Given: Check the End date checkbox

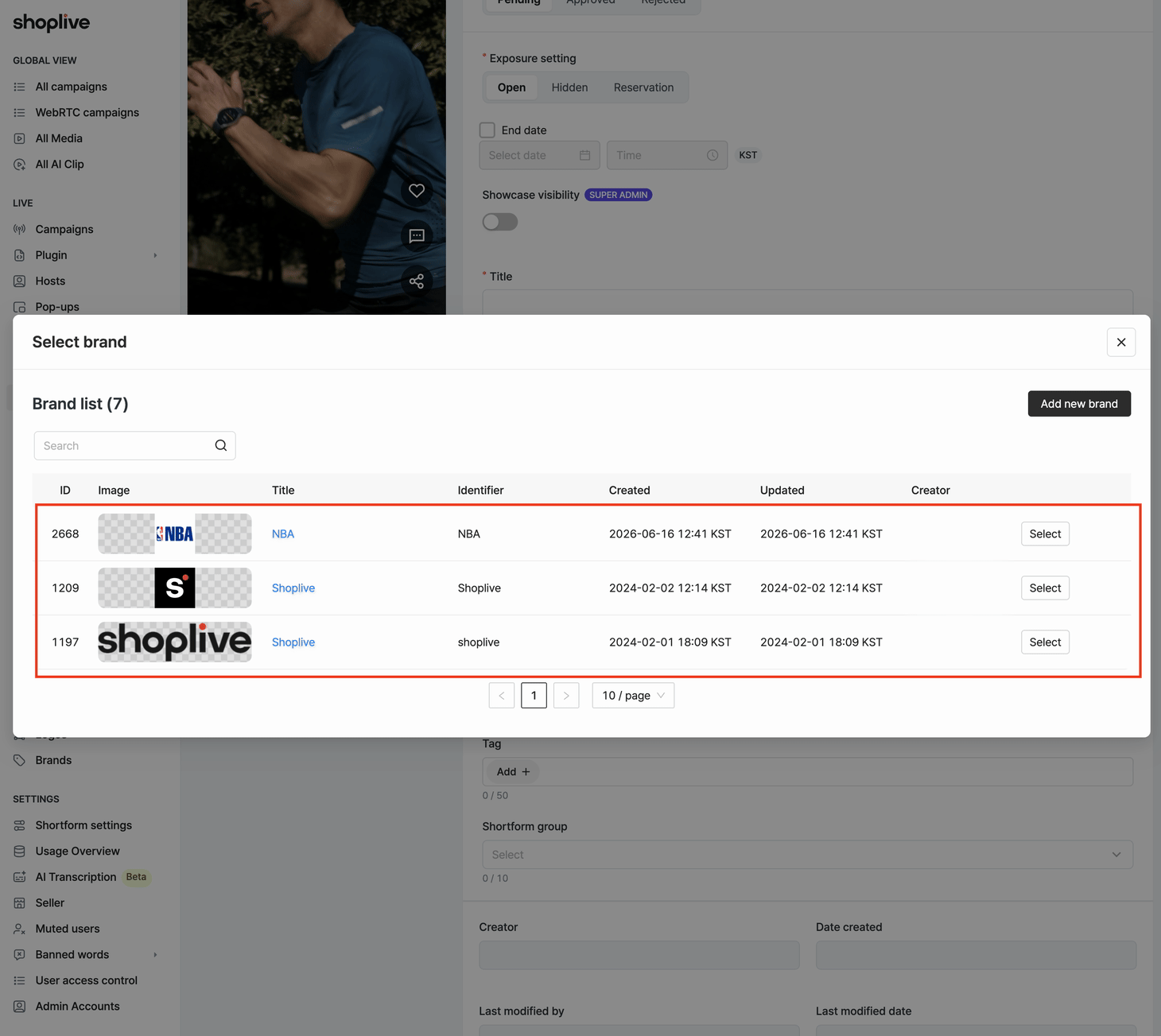Looking at the screenshot, I should [x=487, y=130].
